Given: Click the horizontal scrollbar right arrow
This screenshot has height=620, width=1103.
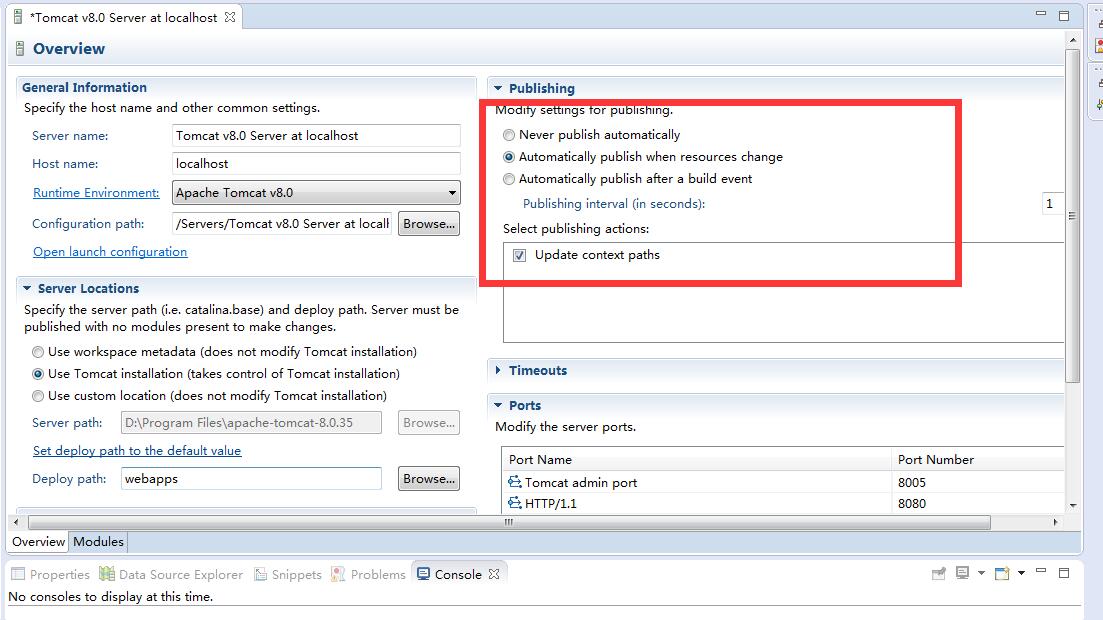Looking at the screenshot, I should [1055, 522].
